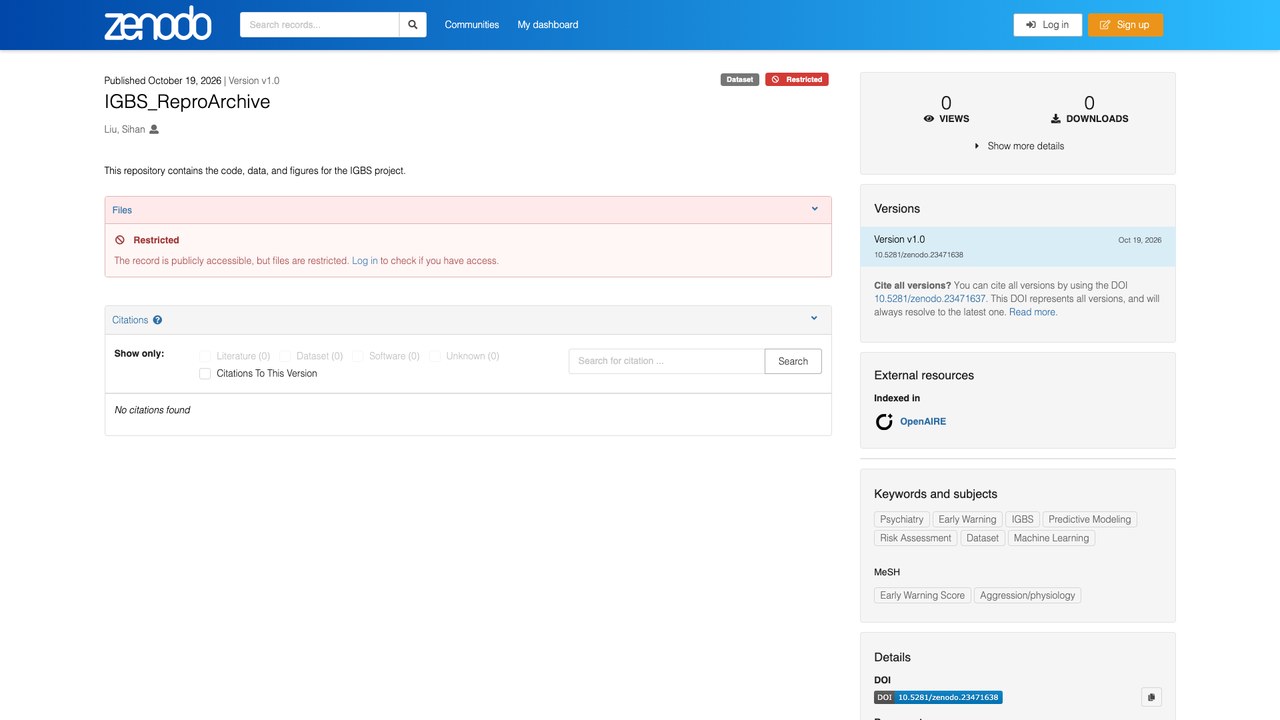Toggle the Dataset (0) citation filter checkbox
This screenshot has height=720, width=1280.
click(x=285, y=356)
